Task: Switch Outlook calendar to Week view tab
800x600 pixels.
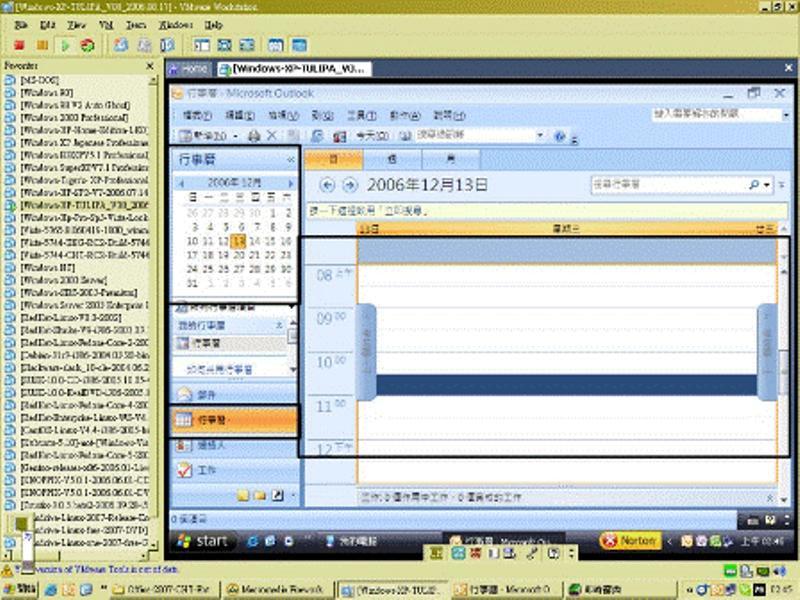Action: (x=392, y=160)
